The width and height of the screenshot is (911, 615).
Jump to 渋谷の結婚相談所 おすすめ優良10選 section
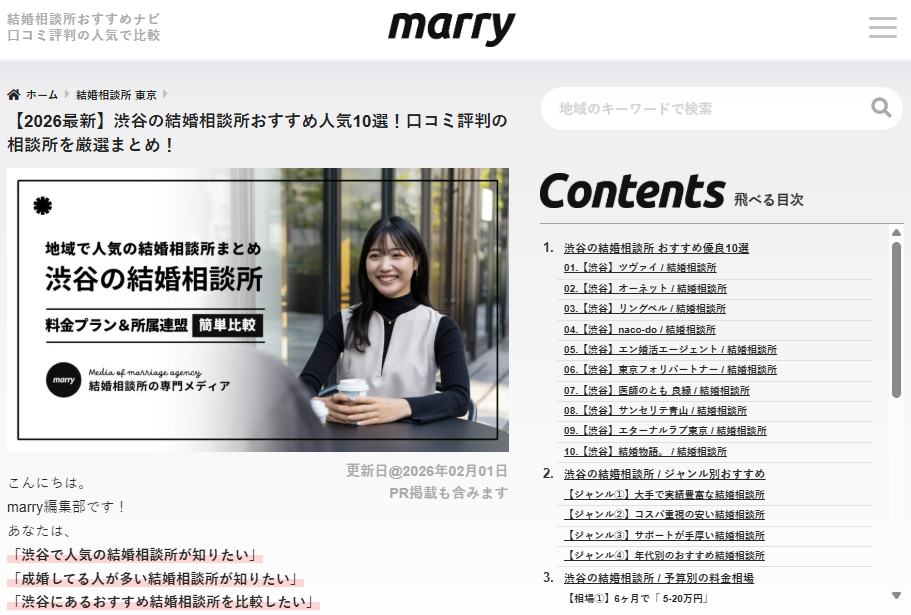(656, 247)
